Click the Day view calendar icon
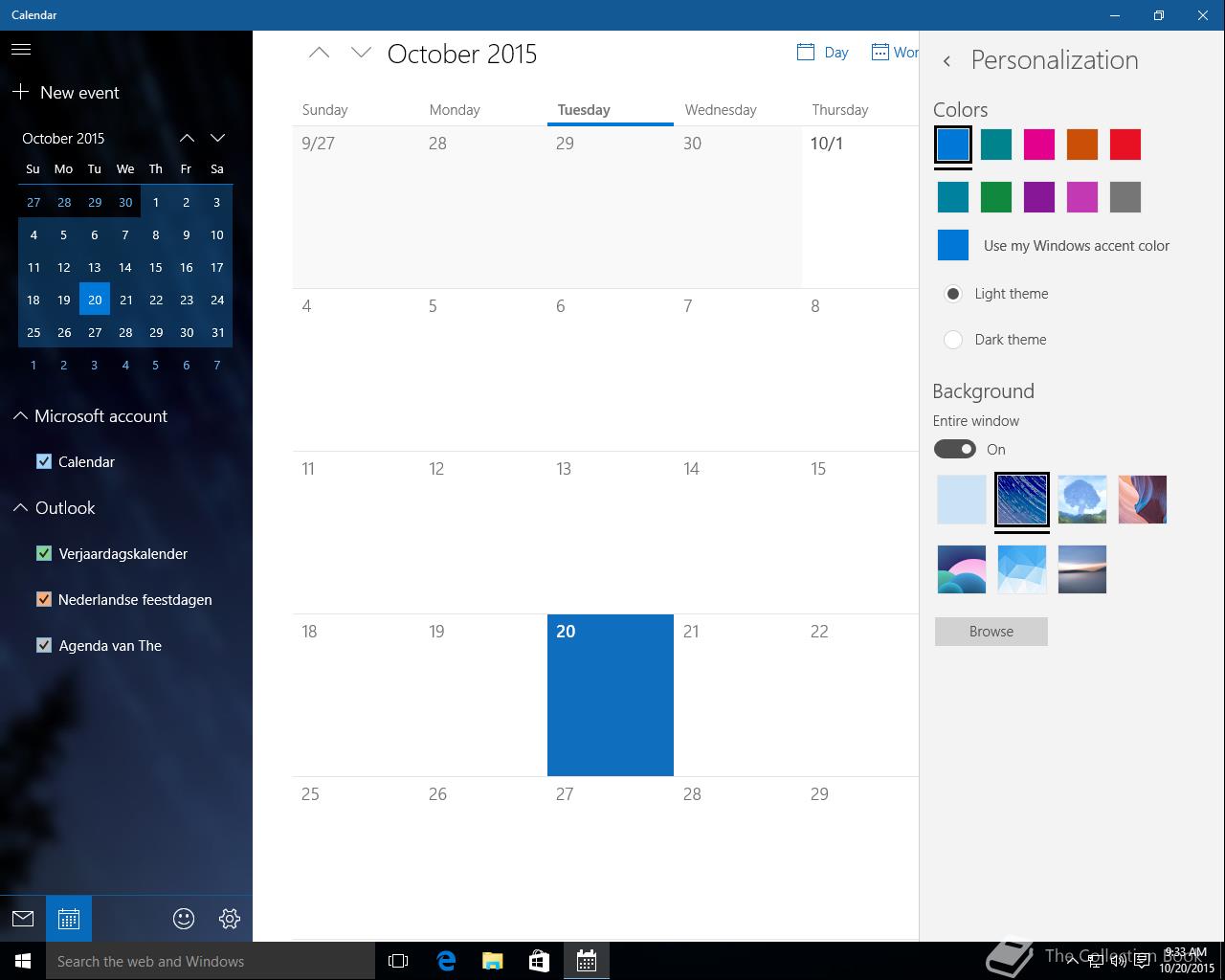 click(x=806, y=52)
